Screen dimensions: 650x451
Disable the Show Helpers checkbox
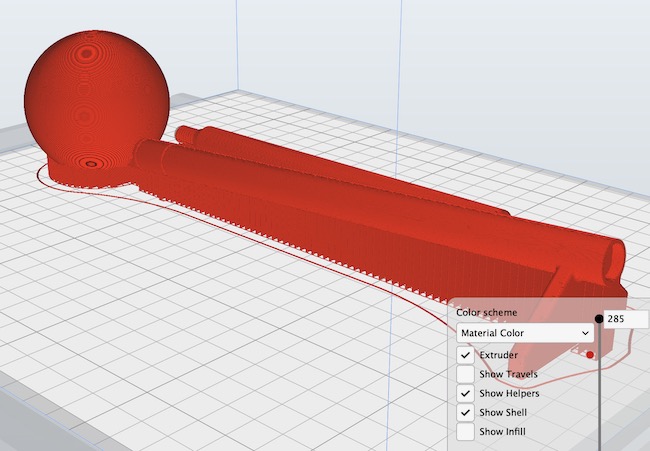(x=466, y=393)
